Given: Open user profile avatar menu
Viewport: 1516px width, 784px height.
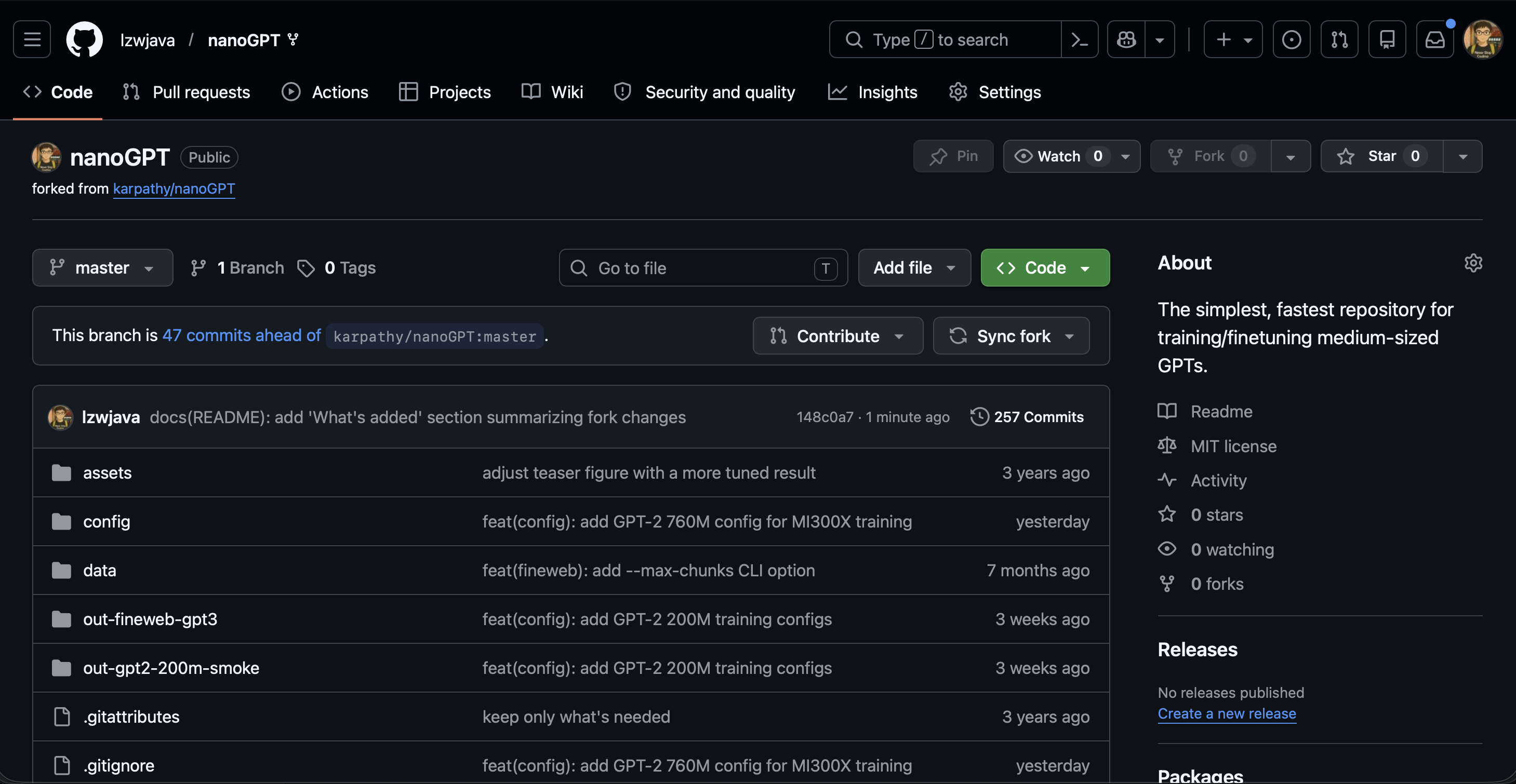Looking at the screenshot, I should coord(1482,39).
